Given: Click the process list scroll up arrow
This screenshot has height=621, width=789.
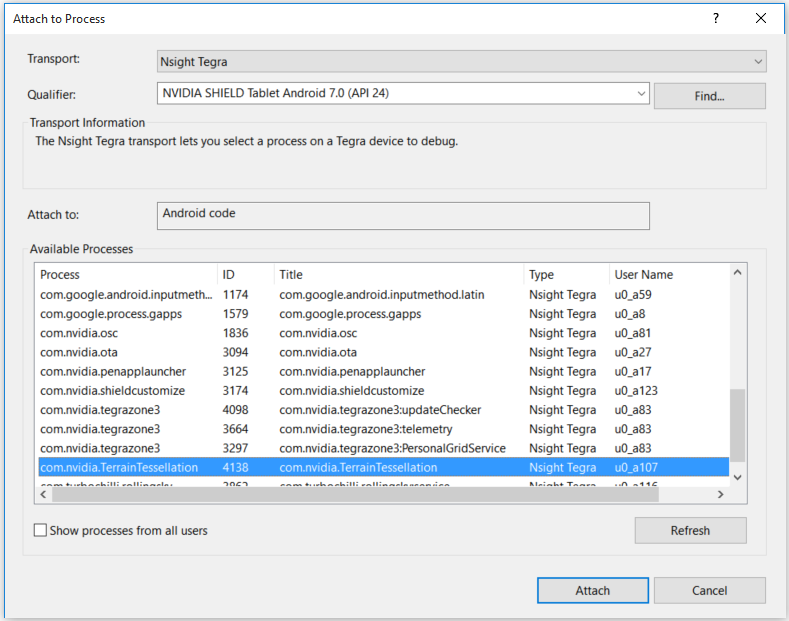Looking at the screenshot, I should [x=738, y=273].
